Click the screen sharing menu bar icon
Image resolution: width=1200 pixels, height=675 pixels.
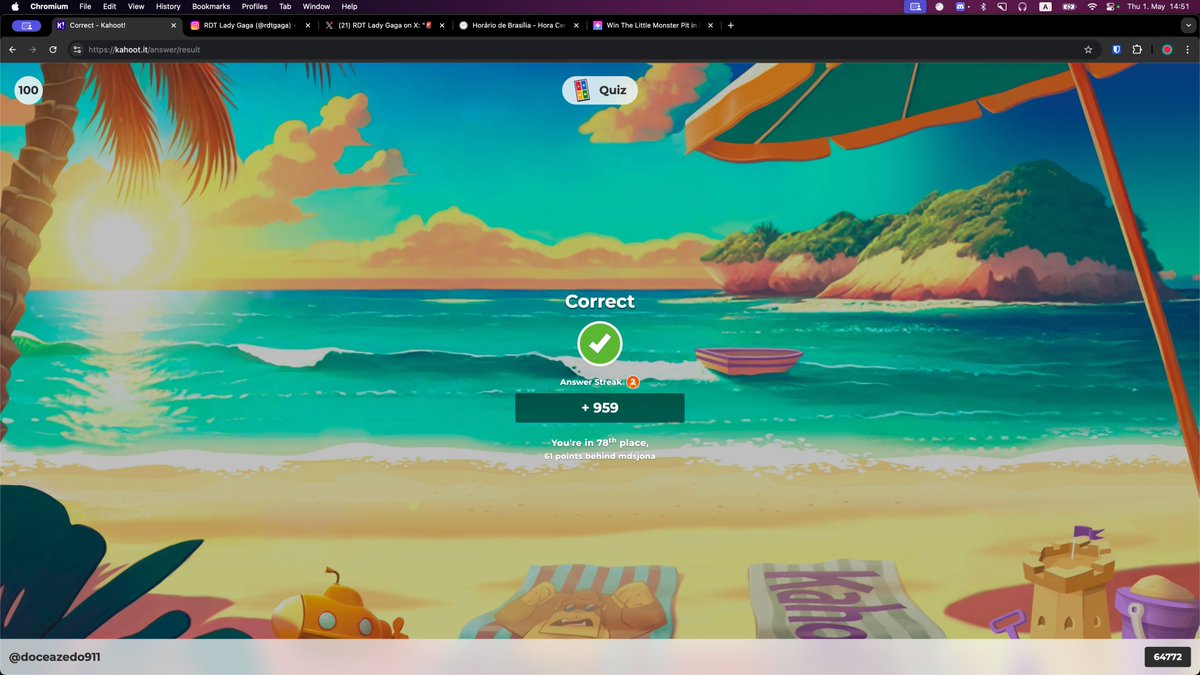tap(915, 6)
